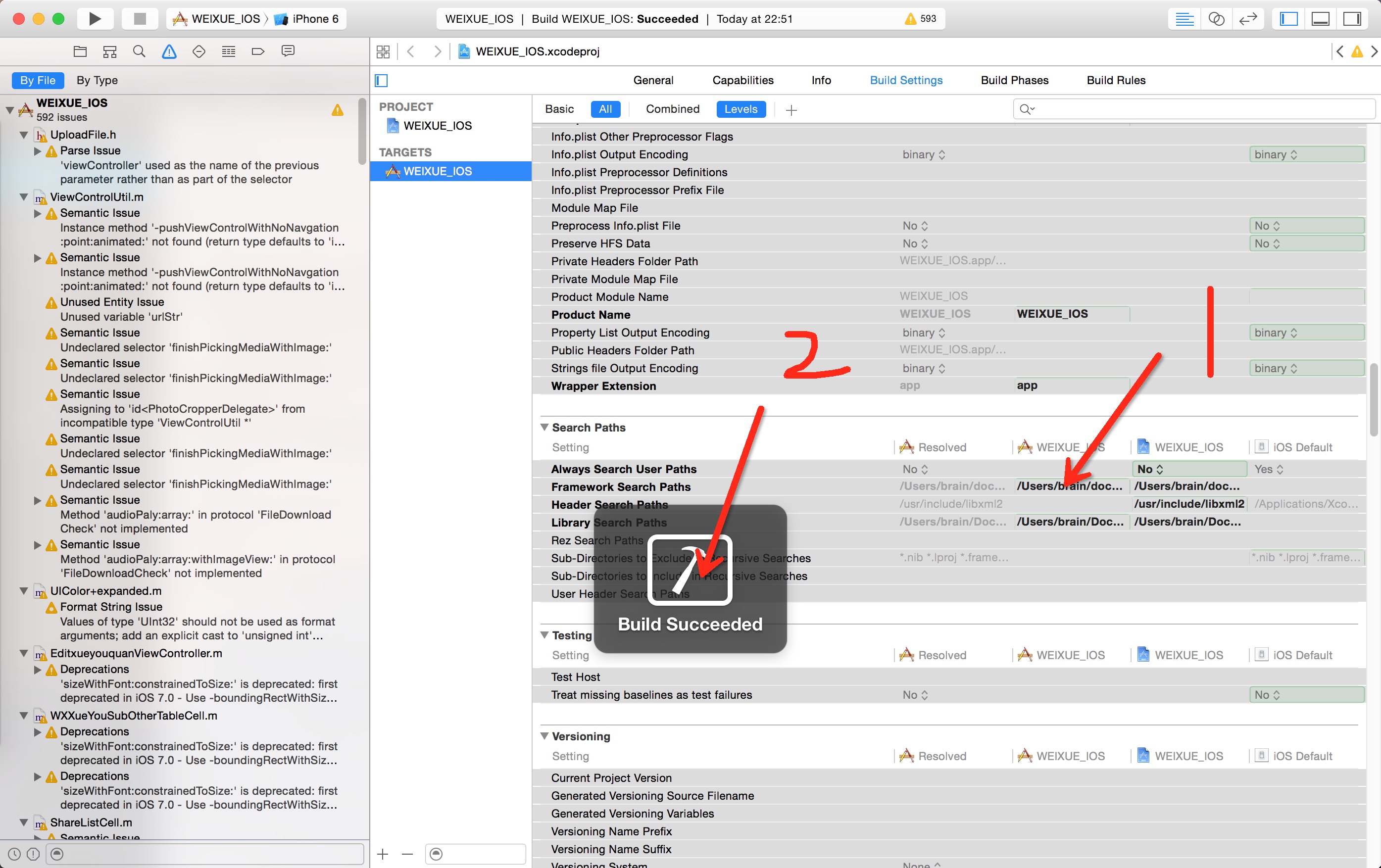1381x868 pixels.
Task: Open the Find navigator
Action: click(139, 51)
